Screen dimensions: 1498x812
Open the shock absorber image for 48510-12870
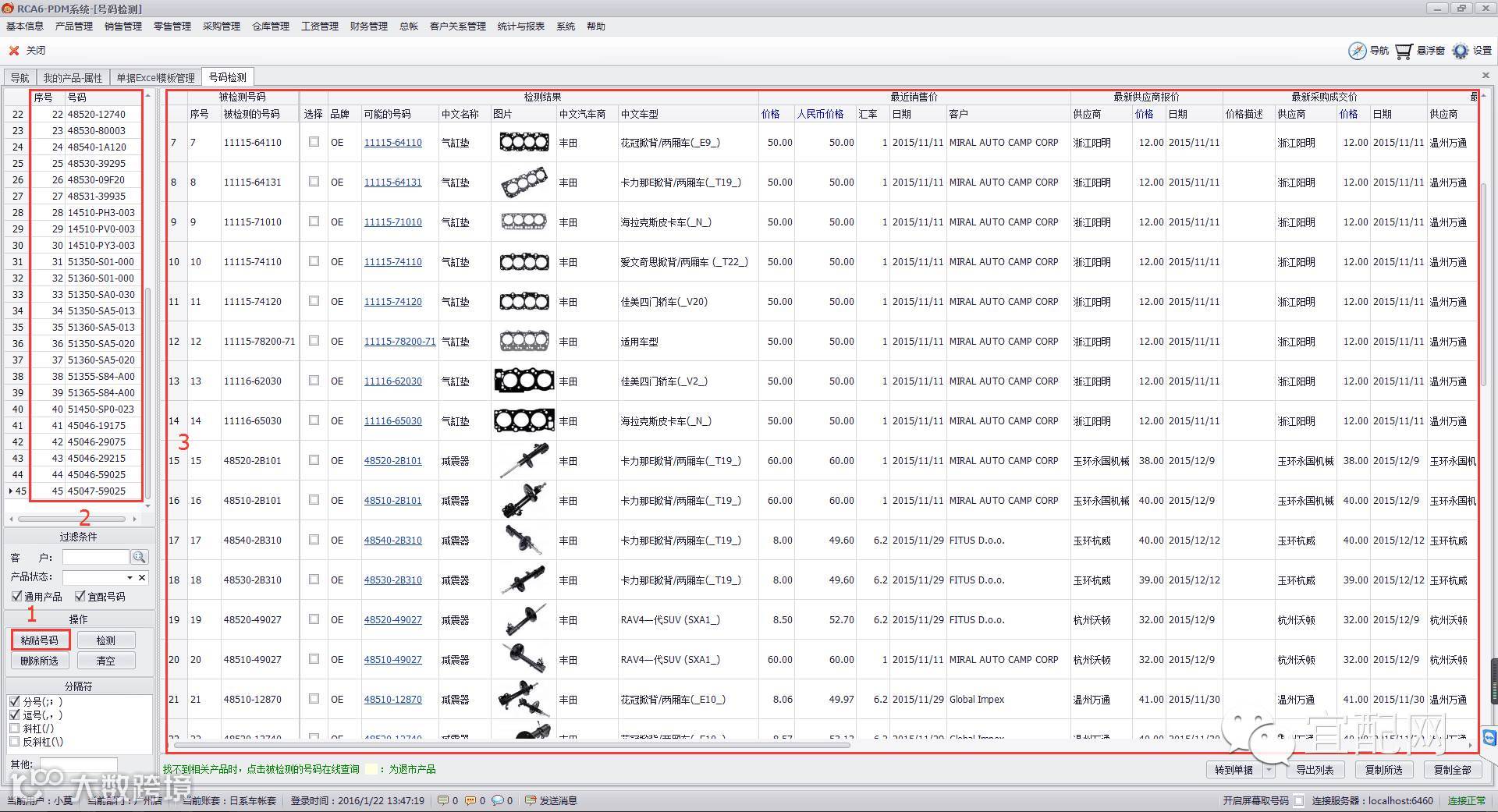524,700
